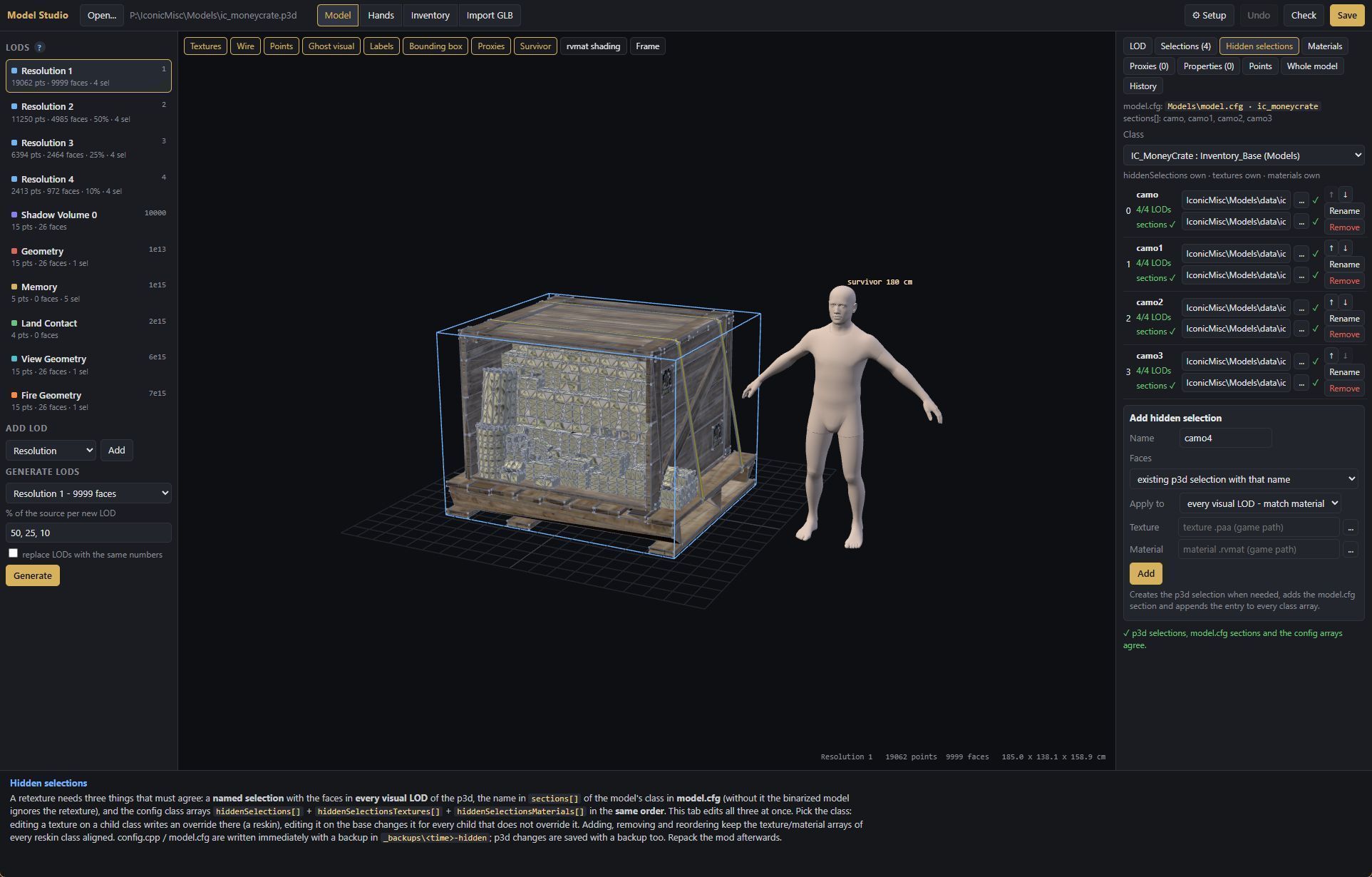Check replace LODs with same numbers
The width and height of the screenshot is (1372, 877).
pos(13,553)
